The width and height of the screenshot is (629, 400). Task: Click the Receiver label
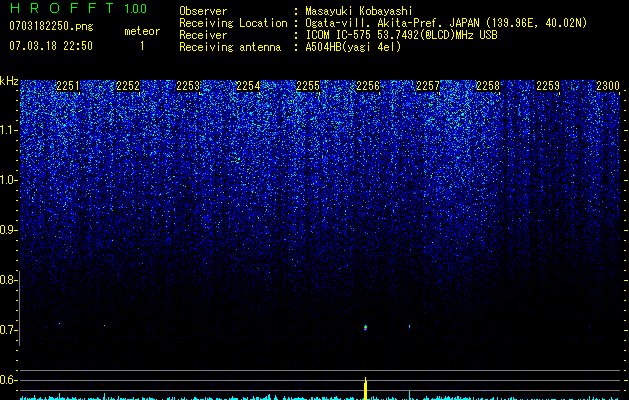pyautogui.click(x=203, y=35)
